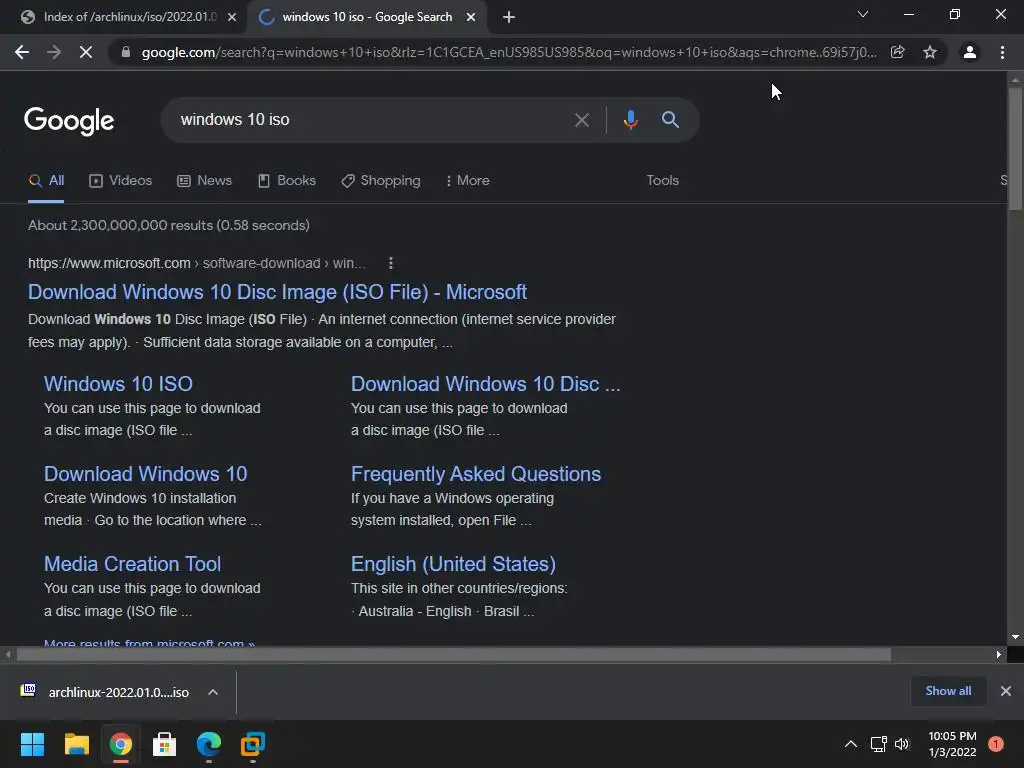
Task: Open the Download Windows 10 Disc ... sitelink
Action: pyautogui.click(x=485, y=384)
